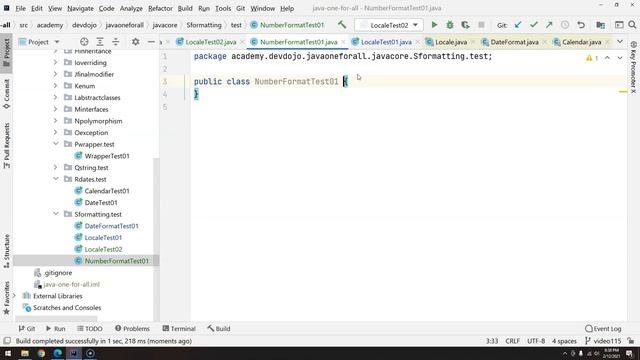This screenshot has height=360, width=640.
Task: Expand the Npolymorphism folder
Action: (56, 121)
